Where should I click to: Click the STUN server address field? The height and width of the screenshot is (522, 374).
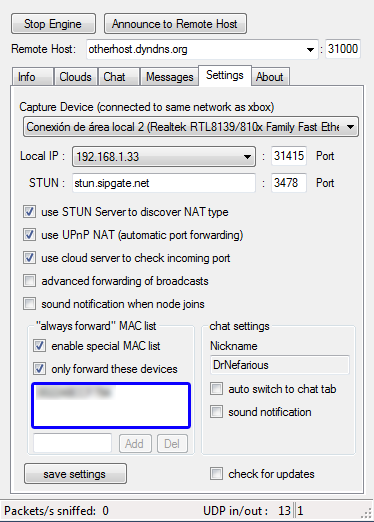point(164,183)
